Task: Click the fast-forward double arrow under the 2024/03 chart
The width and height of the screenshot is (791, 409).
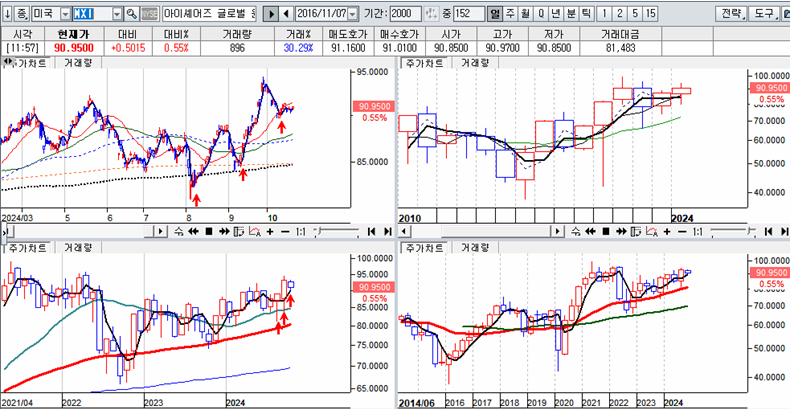Action: pos(224,231)
